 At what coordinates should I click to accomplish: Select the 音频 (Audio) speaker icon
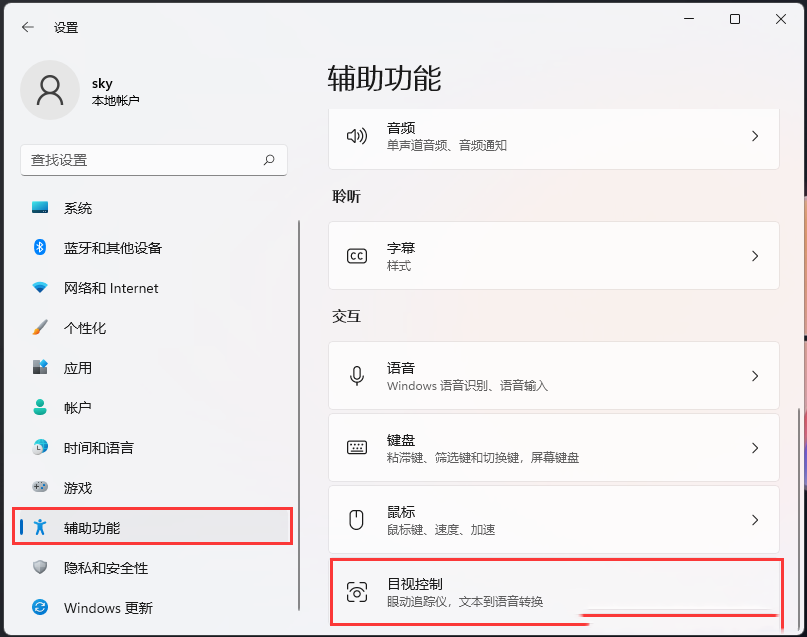[356, 135]
